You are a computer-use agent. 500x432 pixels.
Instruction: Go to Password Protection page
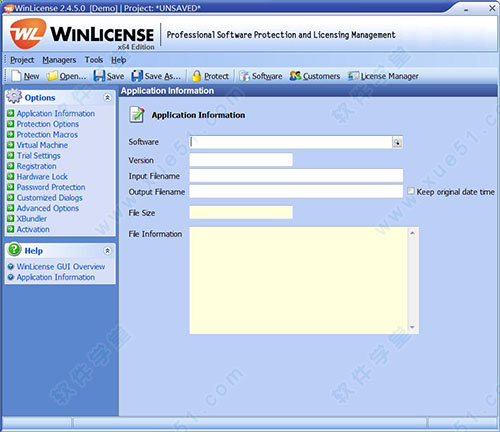coord(51,187)
